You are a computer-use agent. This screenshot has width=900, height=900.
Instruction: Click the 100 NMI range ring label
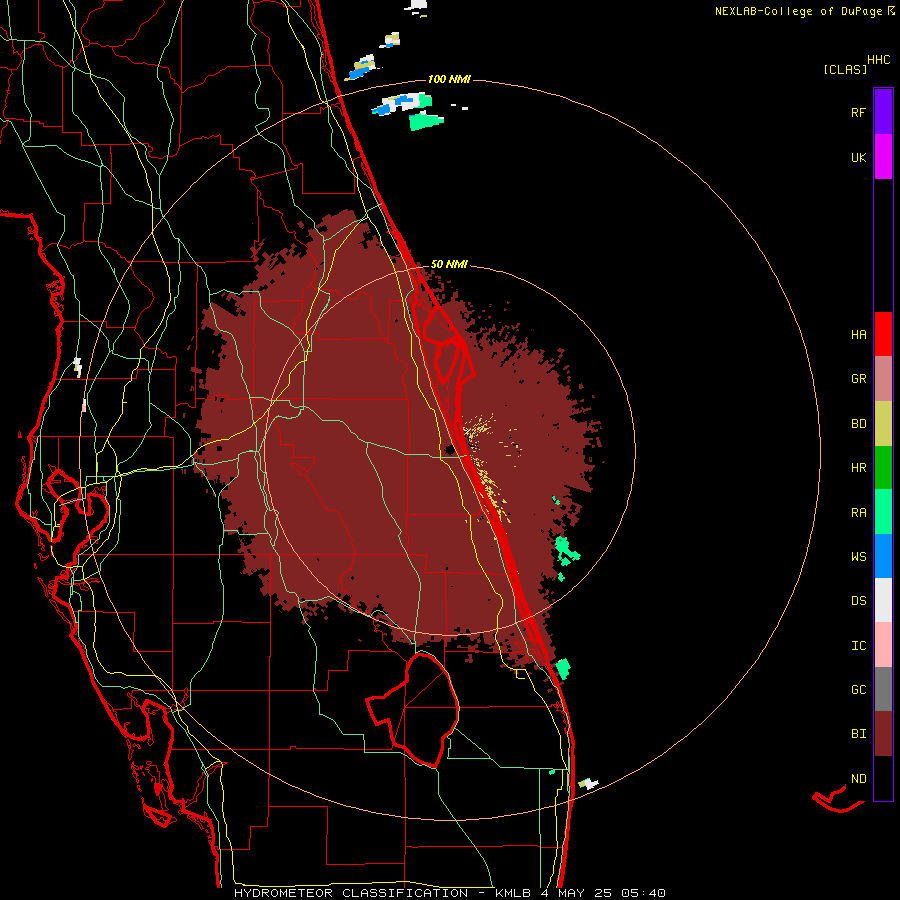coord(449,79)
